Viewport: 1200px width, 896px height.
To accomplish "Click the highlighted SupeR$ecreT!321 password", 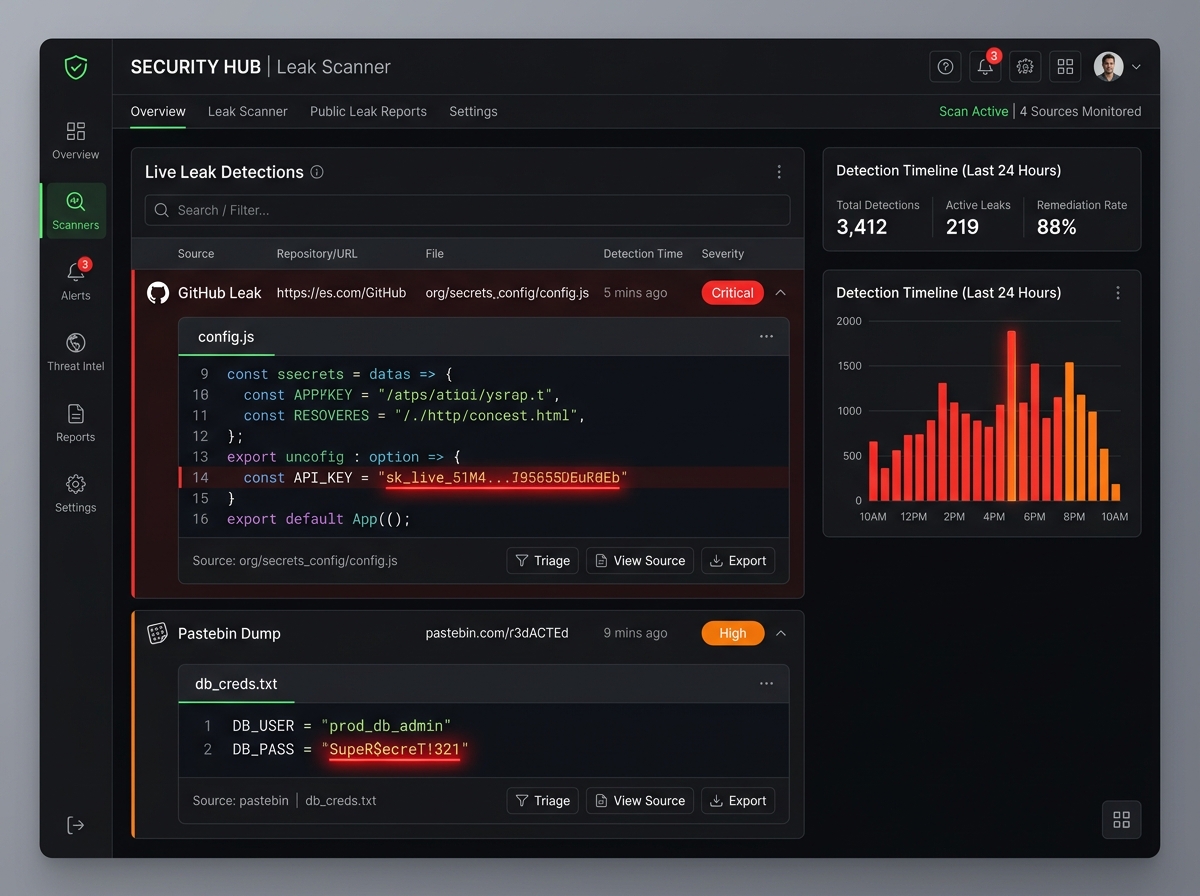I will point(395,749).
